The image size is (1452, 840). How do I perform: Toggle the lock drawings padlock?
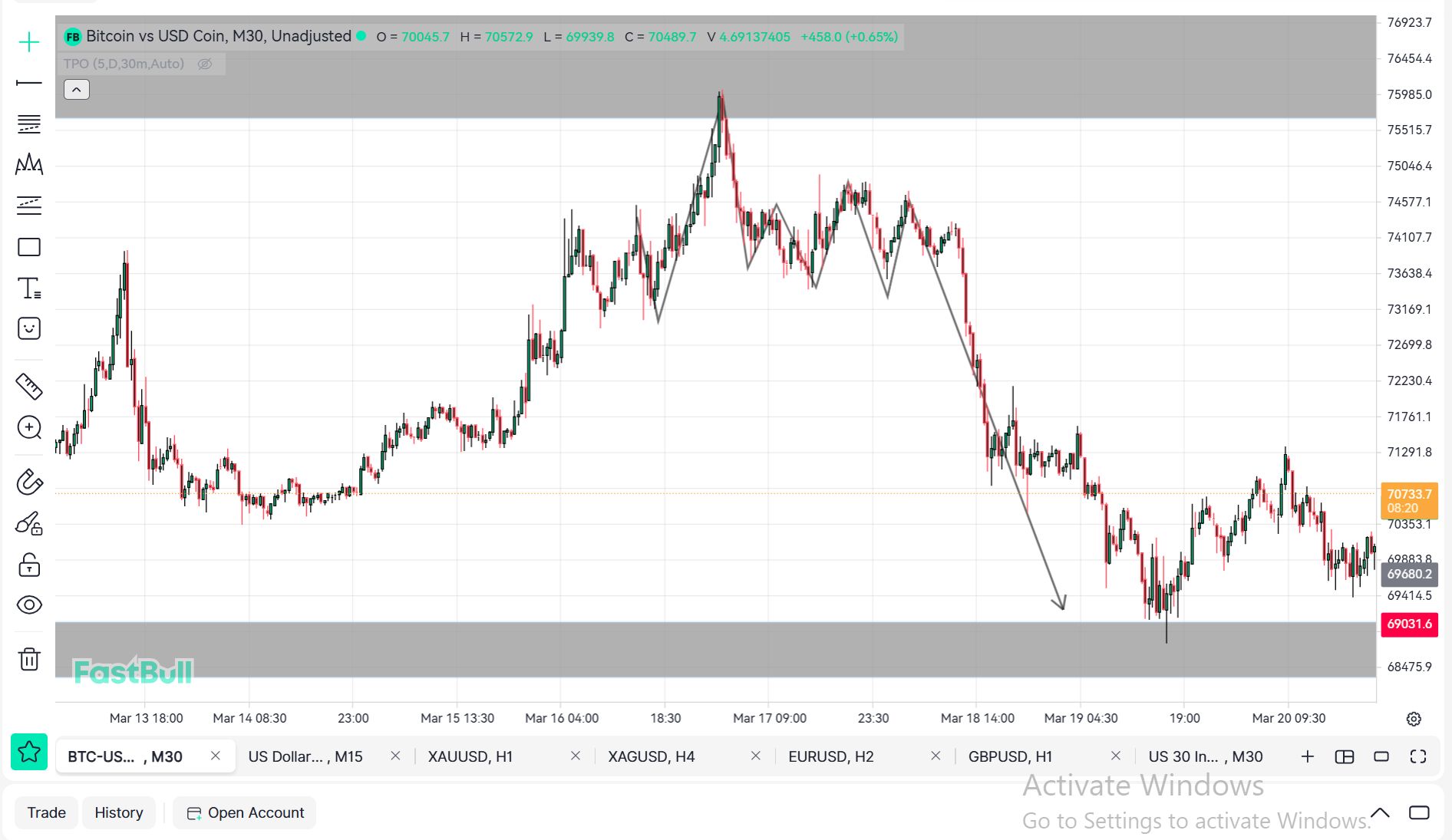click(29, 565)
